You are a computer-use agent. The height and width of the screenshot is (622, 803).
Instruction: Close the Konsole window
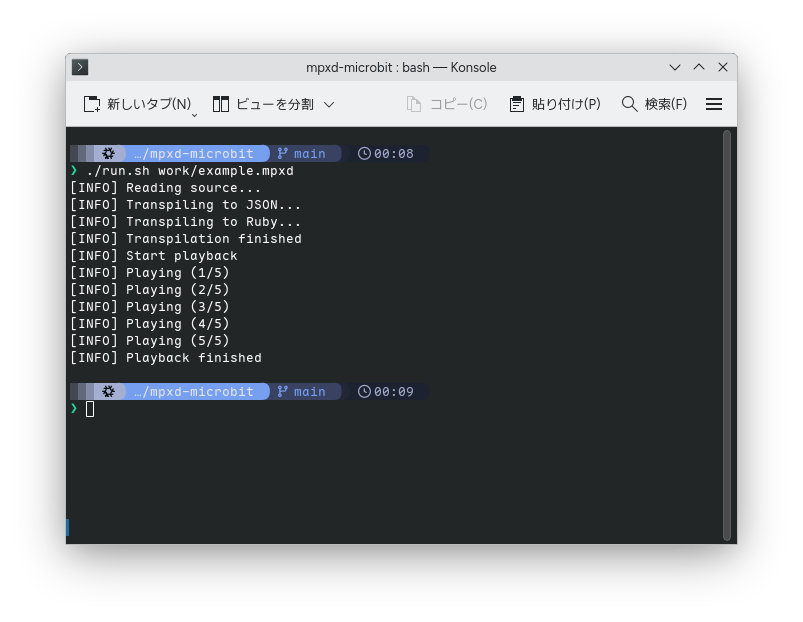tap(722, 67)
